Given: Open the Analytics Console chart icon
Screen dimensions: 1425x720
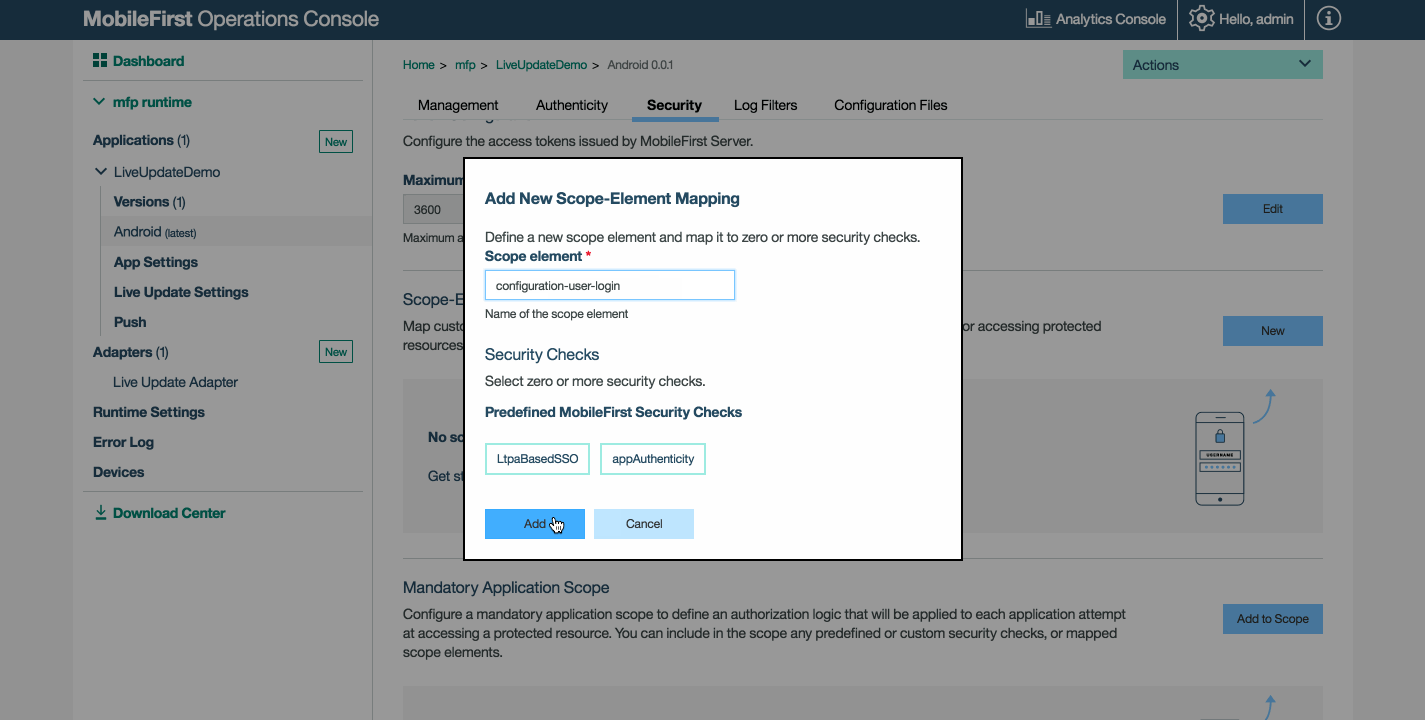Looking at the screenshot, I should click(x=1038, y=19).
